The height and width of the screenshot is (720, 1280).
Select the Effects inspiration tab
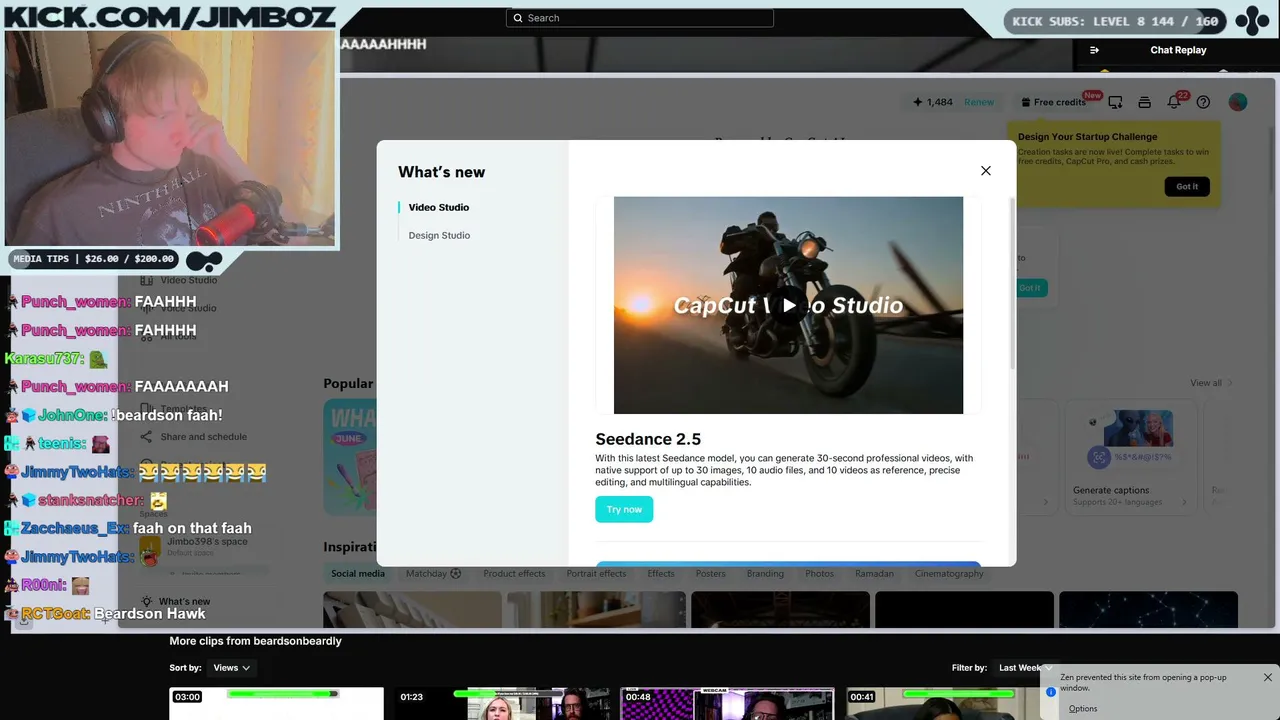pyautogui.click(x=661, y=574)
